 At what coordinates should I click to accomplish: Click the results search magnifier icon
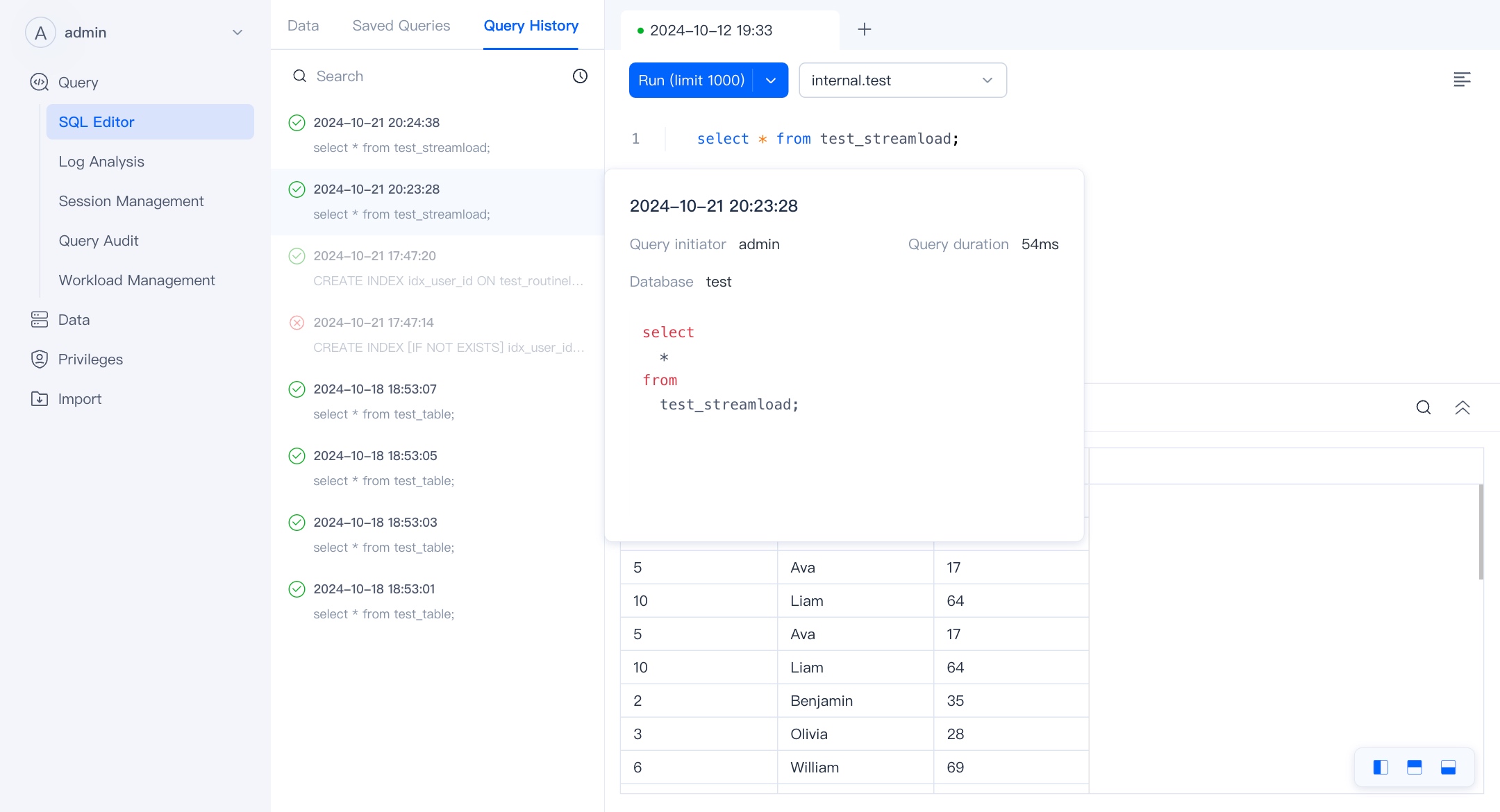click(x=1423, y=407)
